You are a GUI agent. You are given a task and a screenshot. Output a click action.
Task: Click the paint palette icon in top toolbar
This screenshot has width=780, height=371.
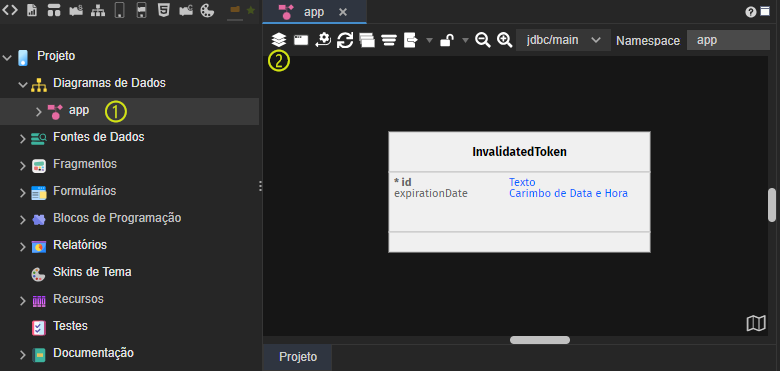(x=207, y=10)
